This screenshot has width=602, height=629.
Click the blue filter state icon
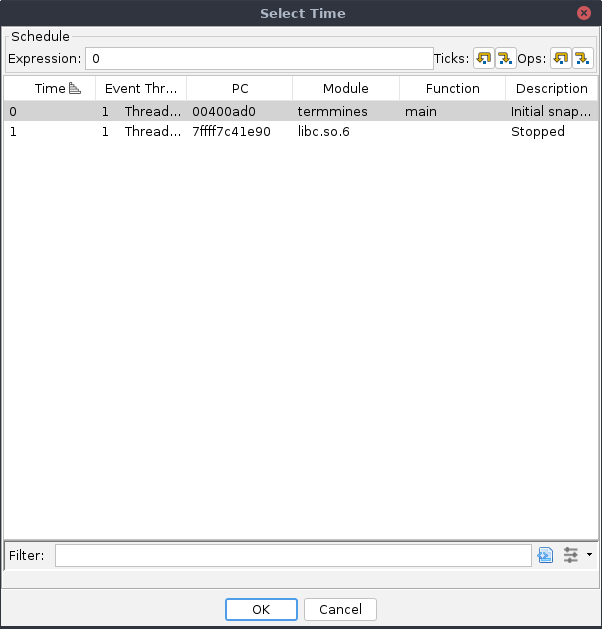click(x=545, y=555)
